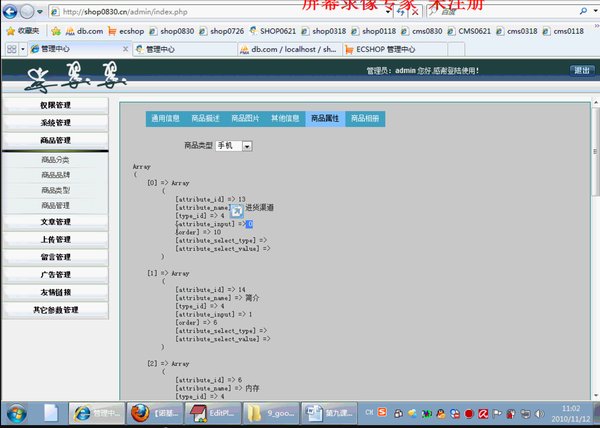Expand the 留言管理 sidebar menu
Image resolution: width=600 pixels, height=428 pixels.
[x=55, y=257]
